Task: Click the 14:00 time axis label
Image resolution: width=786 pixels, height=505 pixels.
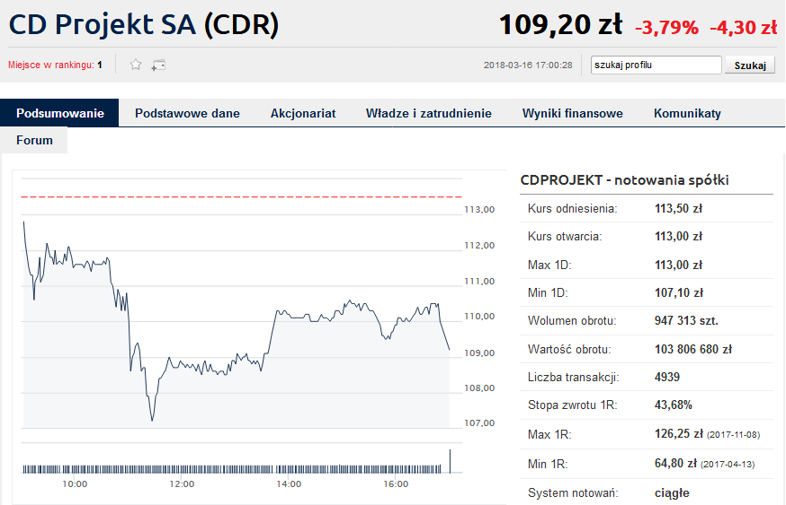Action: [288, 484]
